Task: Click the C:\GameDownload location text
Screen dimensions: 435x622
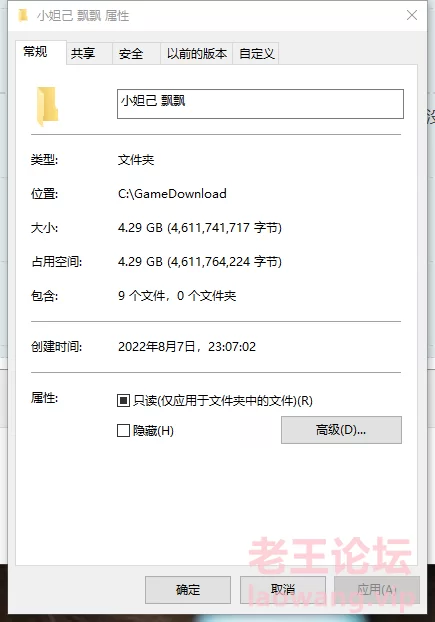Action: (x=172, y=194)
